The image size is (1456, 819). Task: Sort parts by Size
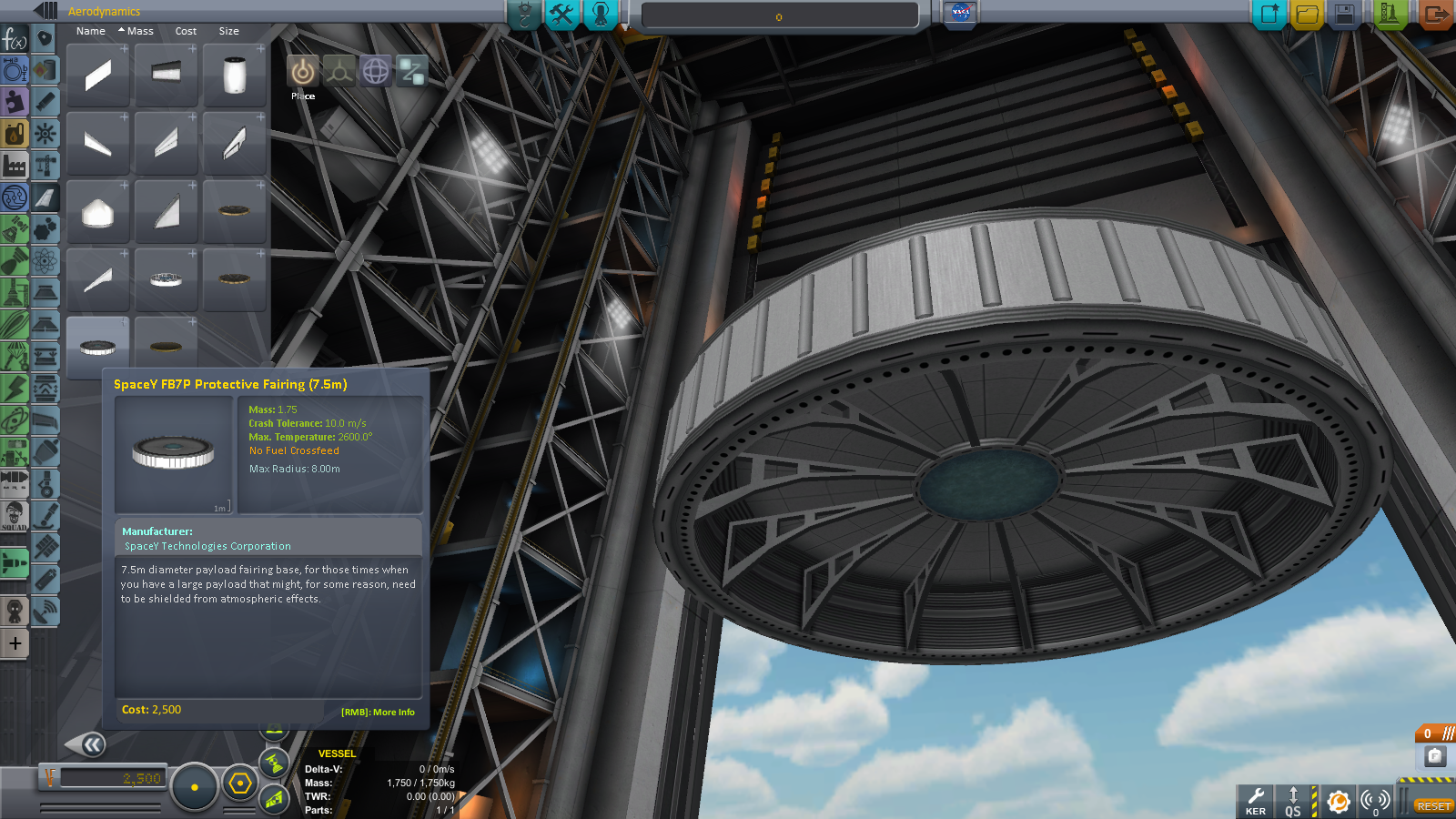coord(228,31)
